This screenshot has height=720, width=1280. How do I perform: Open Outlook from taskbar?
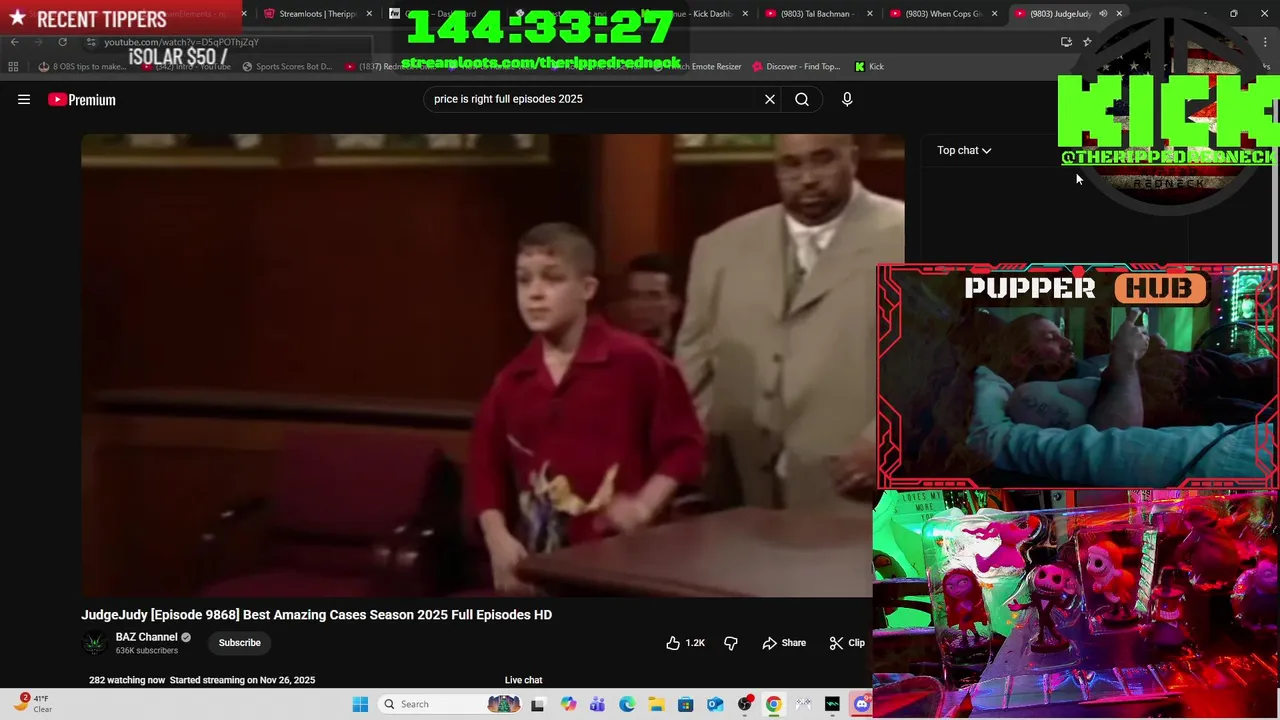[715, 704]
